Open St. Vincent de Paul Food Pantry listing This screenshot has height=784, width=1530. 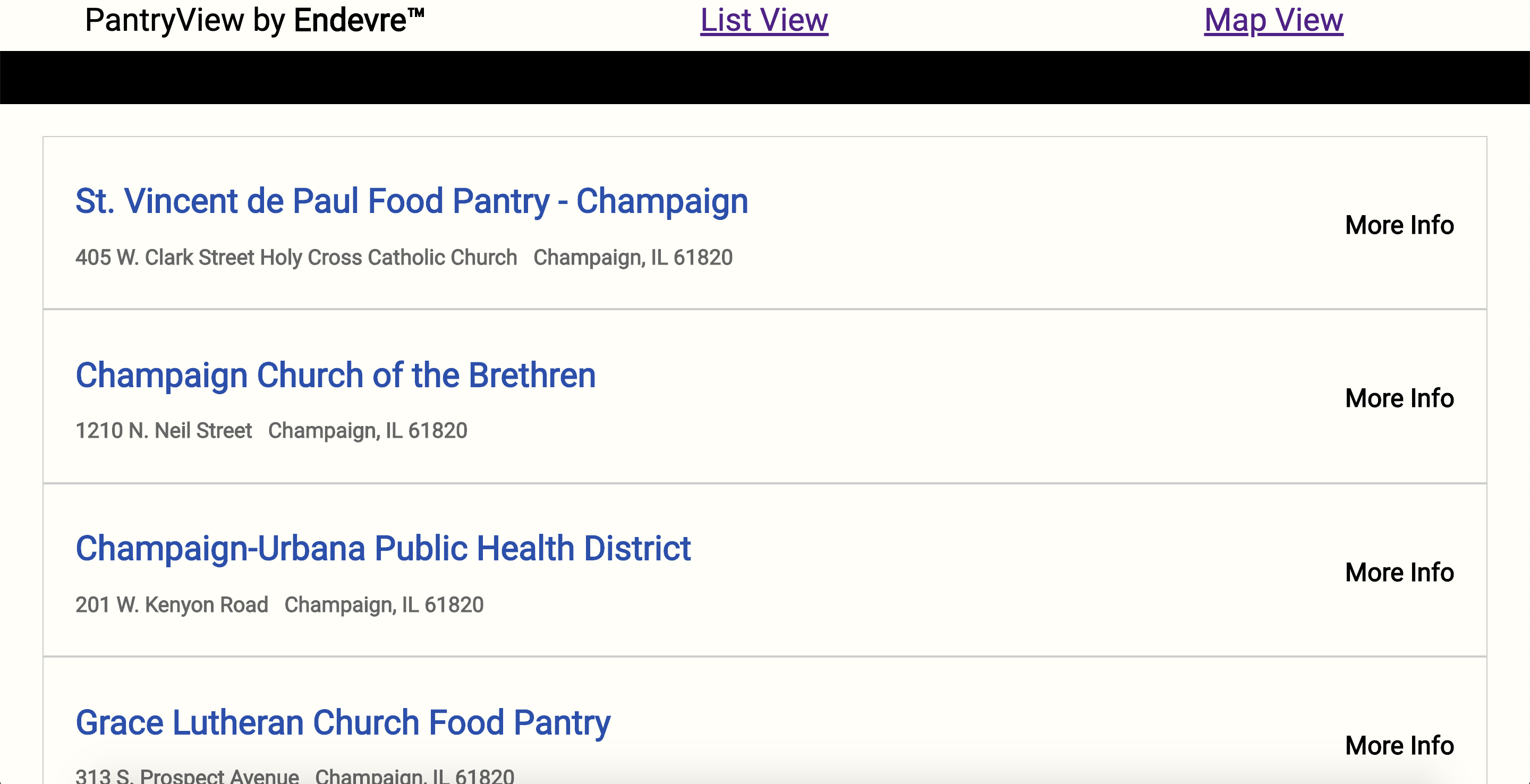pyautogui.click(x=412, y=201)
